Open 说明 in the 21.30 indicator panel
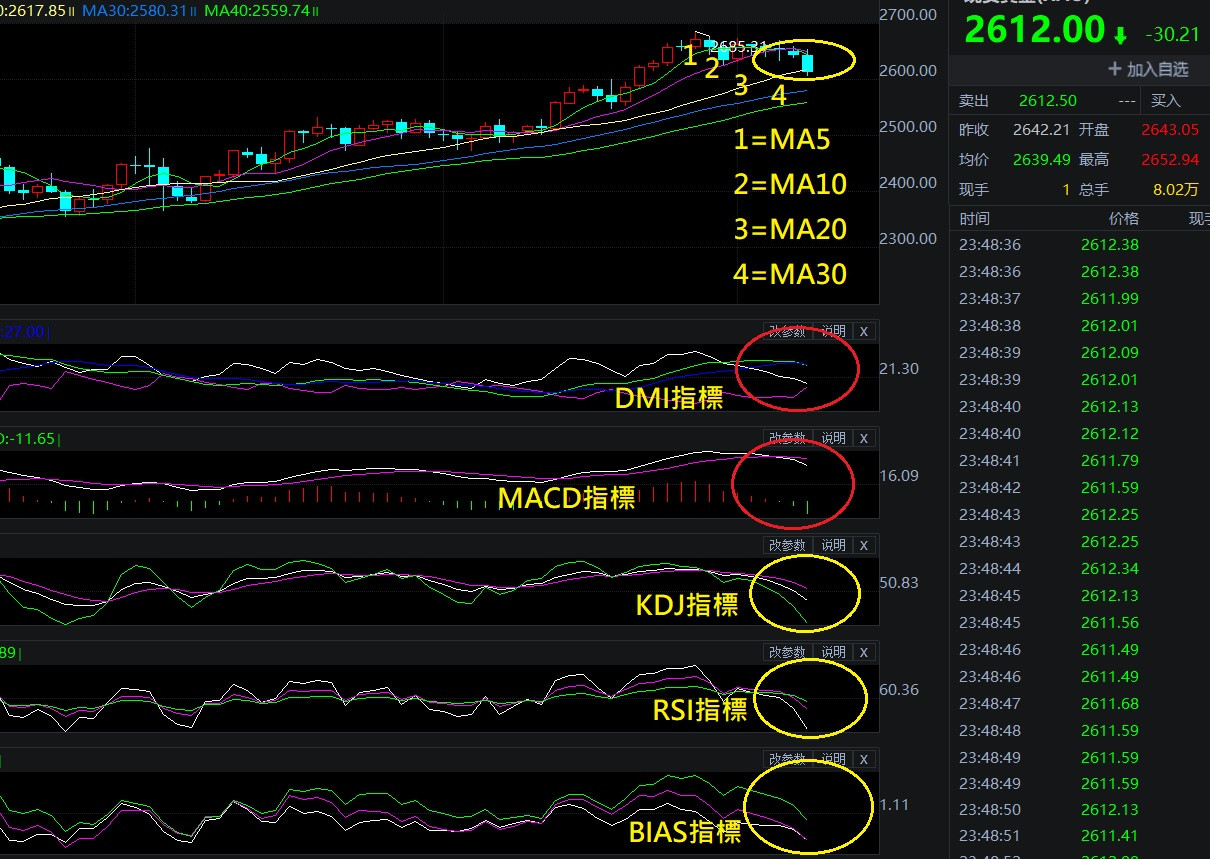 click(833, 331)
